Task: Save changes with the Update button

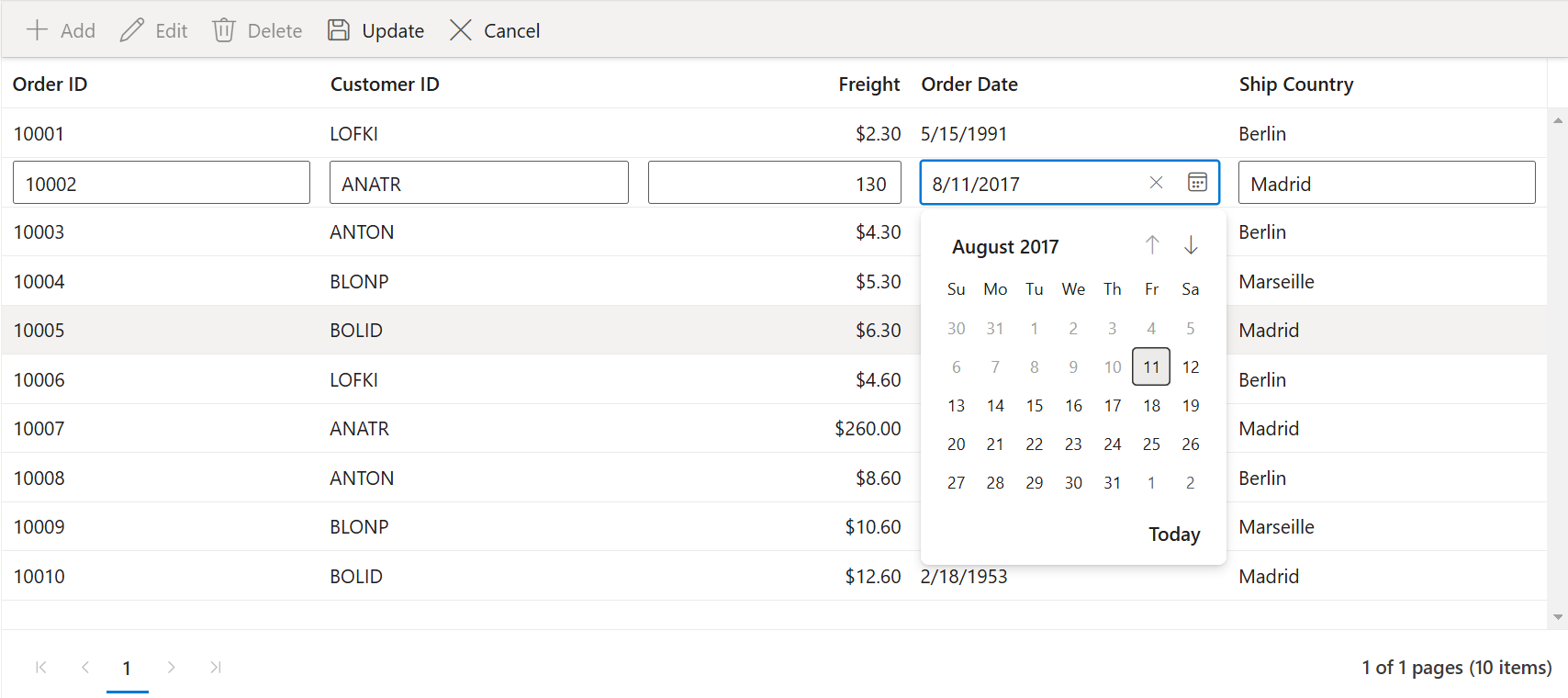Action: 375,30
